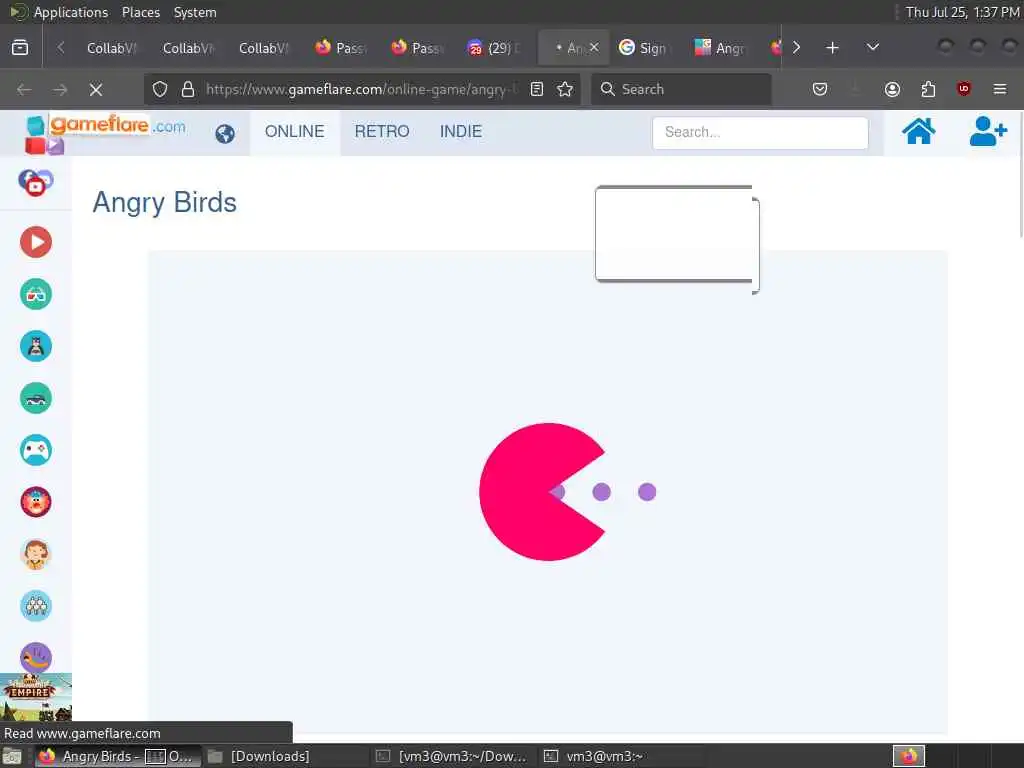Switch to the first Pass tab

point(340,48)
